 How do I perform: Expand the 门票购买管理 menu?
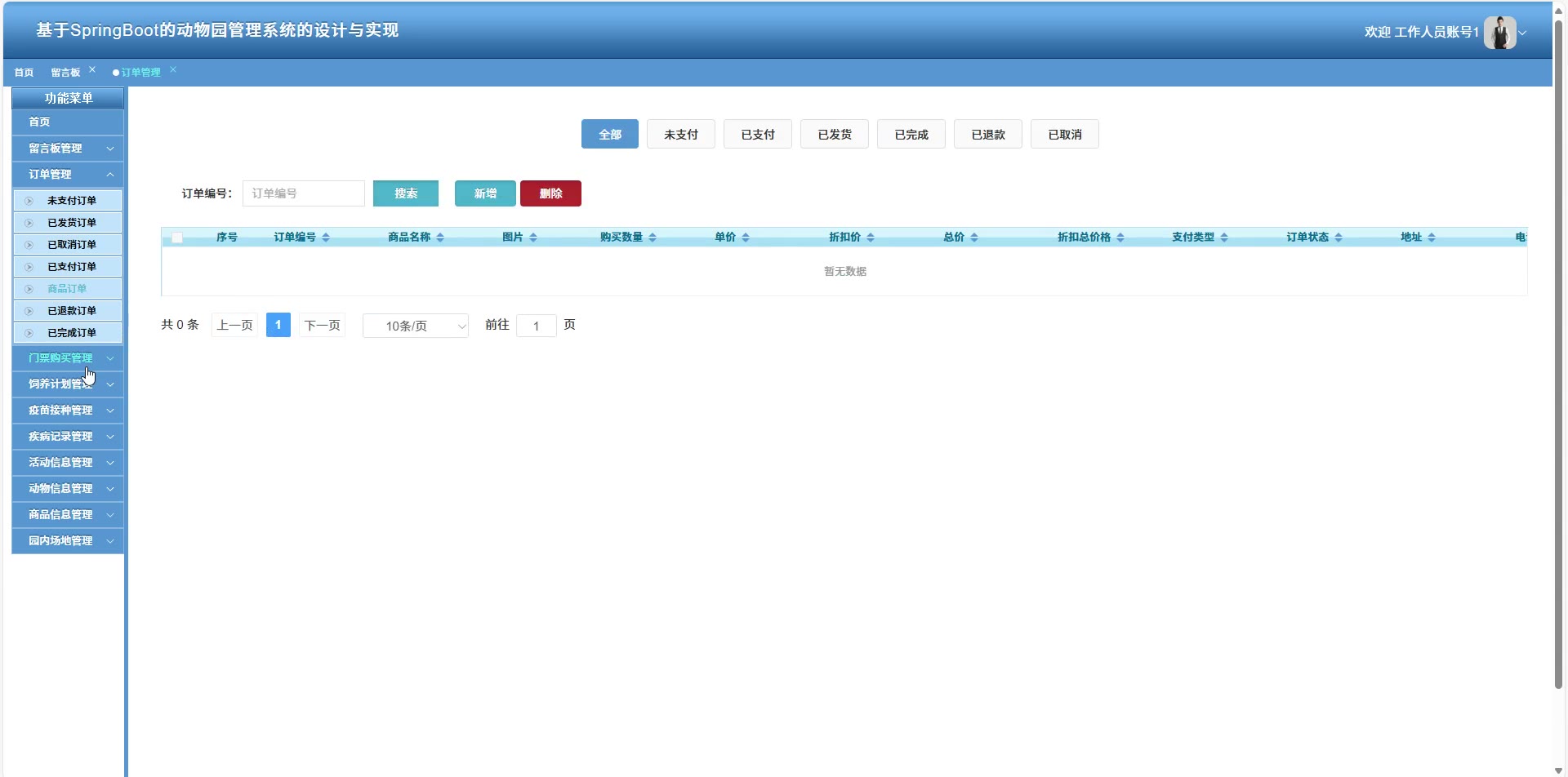pyautogui.click(x=68, y=357)
